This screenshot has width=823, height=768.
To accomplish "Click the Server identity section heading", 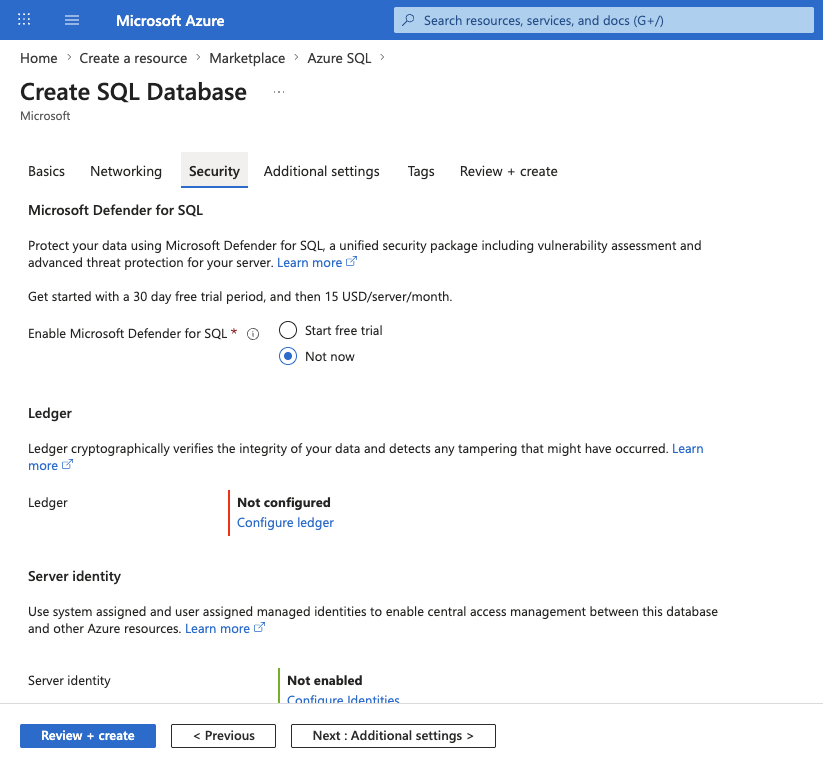I will (x=75, y=576).
